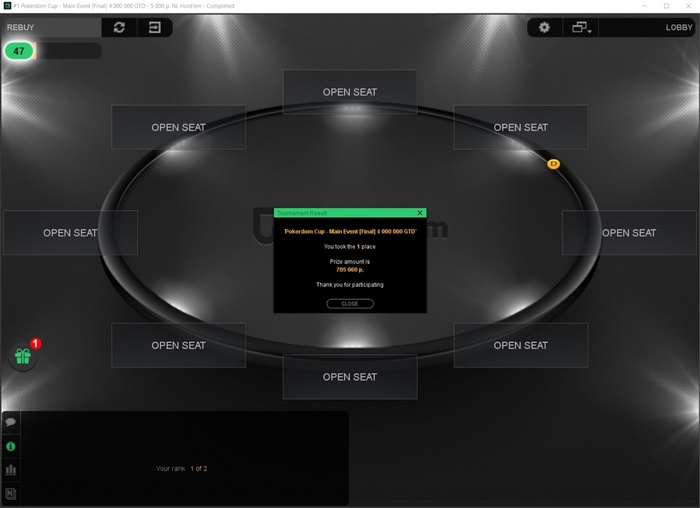
Task: Open settings via the gear icon
Action: click(x=544, y=28)
